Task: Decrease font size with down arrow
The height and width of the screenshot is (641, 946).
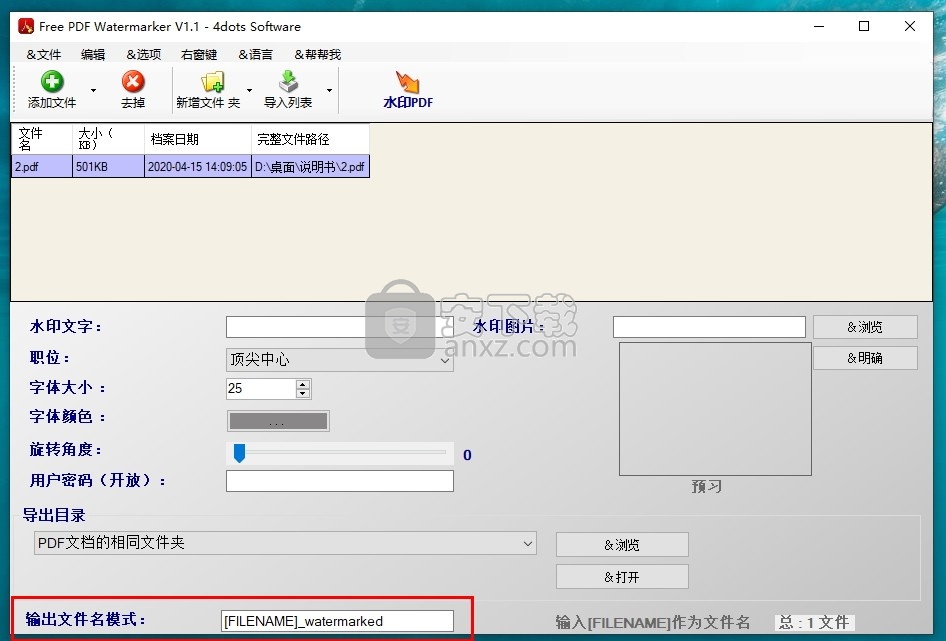Action: click(303, 394)
